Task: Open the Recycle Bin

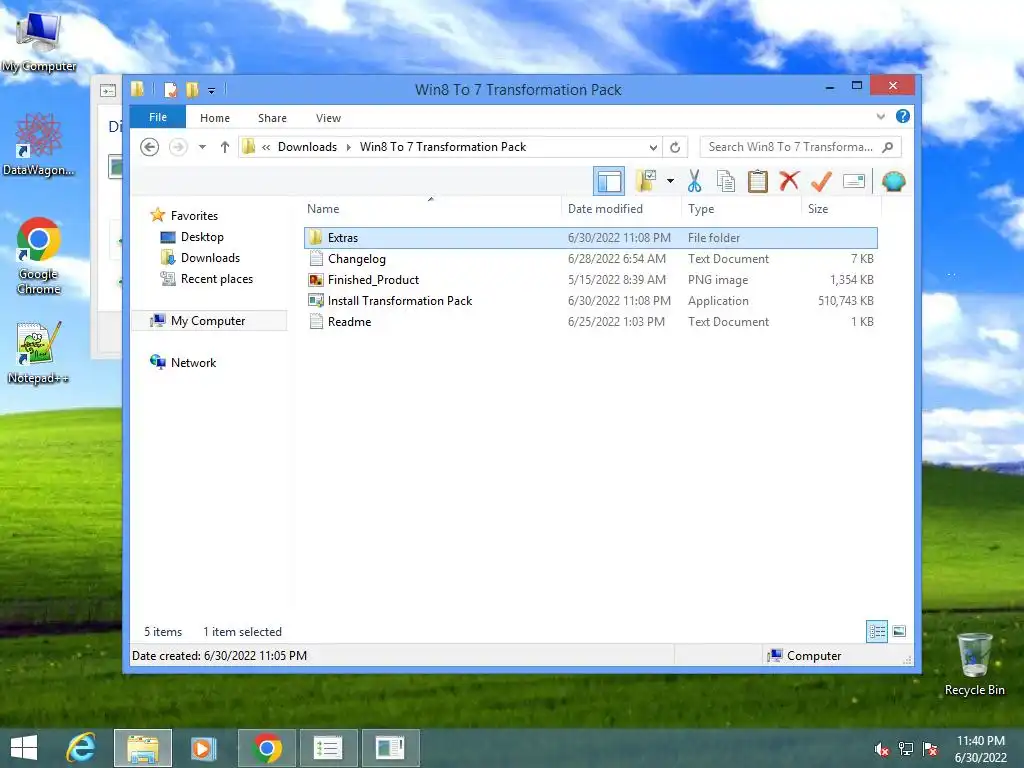Action: click(974, 664)
